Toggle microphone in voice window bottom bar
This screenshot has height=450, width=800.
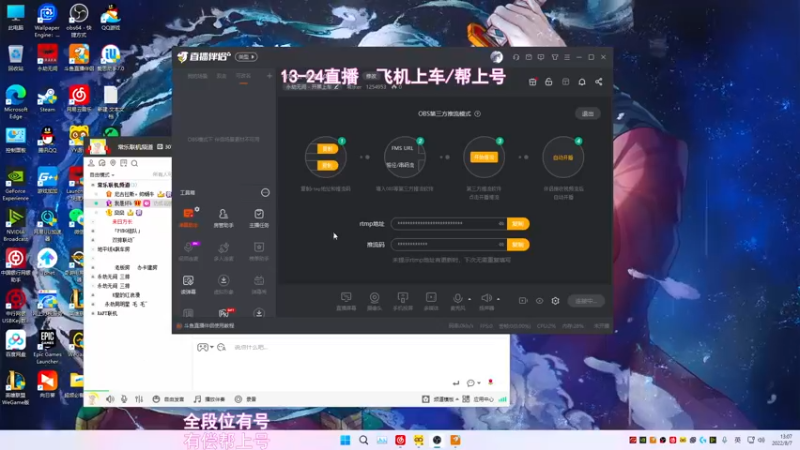point(124,399)
